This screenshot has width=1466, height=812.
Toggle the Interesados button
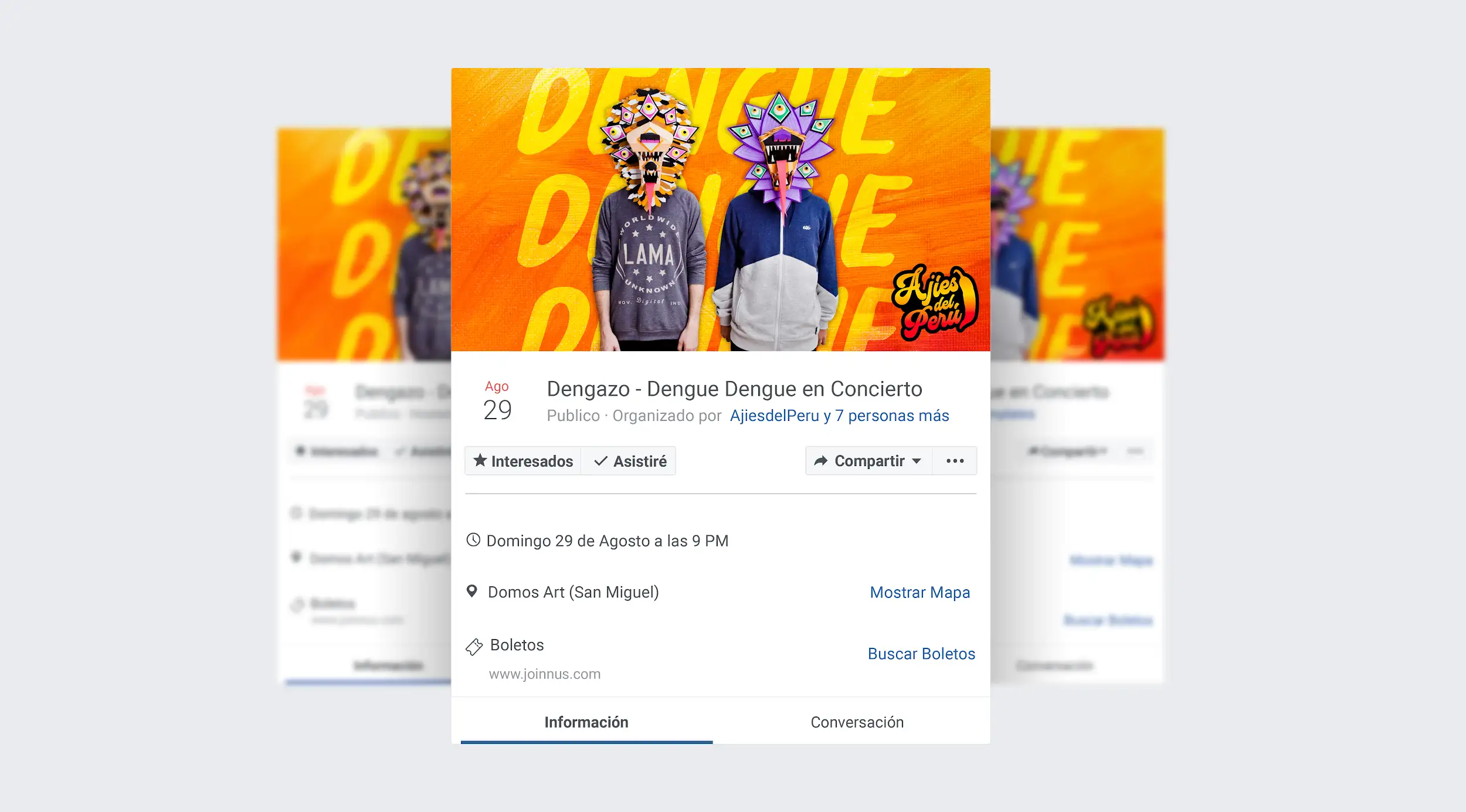(x=523, y=461)
